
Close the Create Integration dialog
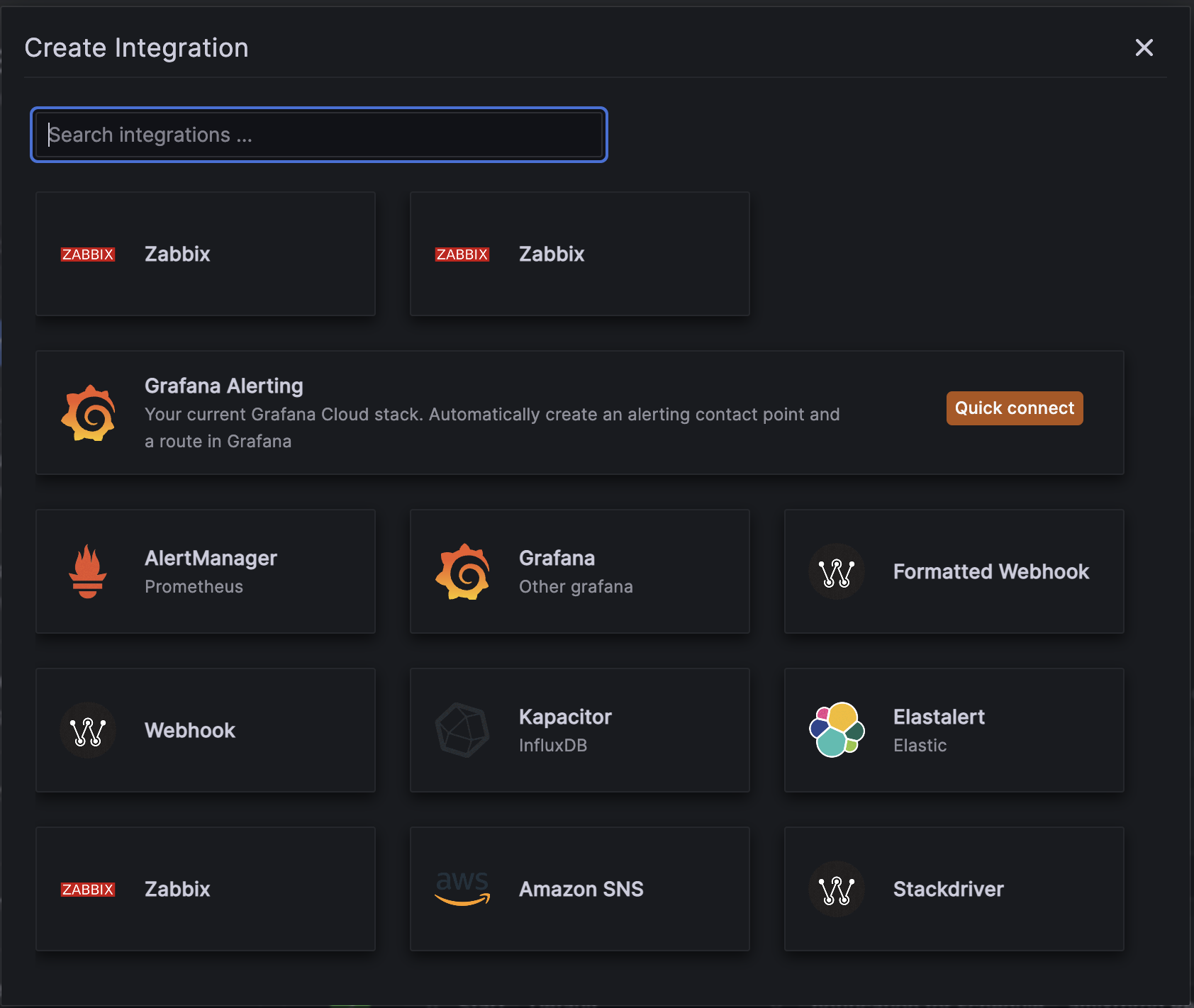coord(1144,47)
